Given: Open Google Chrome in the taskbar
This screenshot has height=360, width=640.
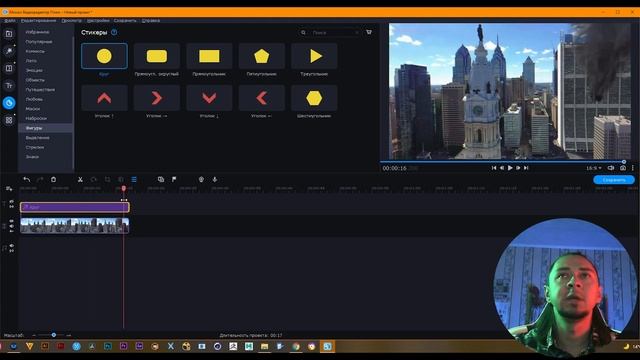Looking at the screenshot, I should [296, 347].
